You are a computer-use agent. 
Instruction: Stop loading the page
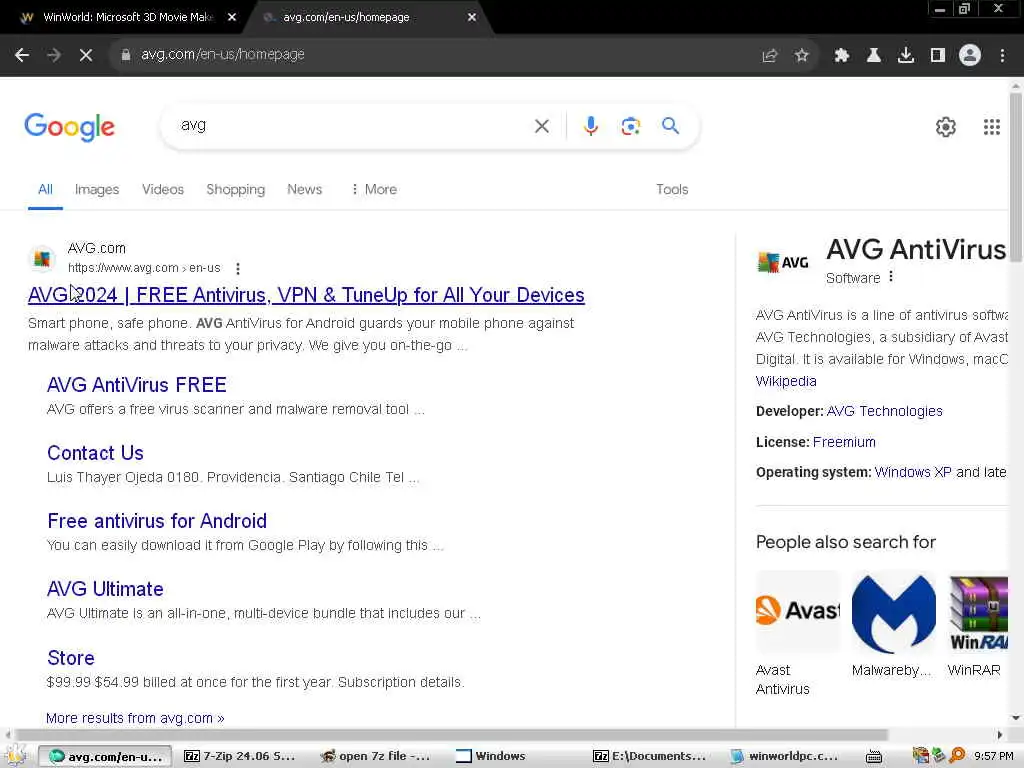coord(86,55)
